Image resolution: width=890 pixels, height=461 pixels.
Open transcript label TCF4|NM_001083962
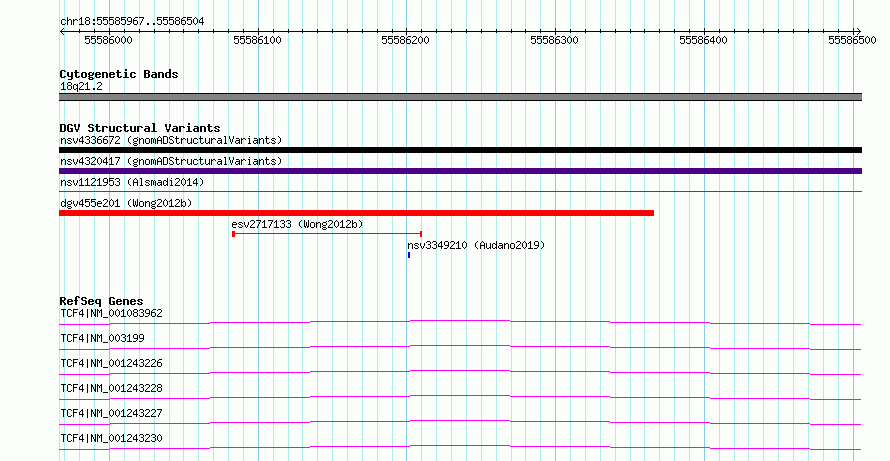[111, 313]
